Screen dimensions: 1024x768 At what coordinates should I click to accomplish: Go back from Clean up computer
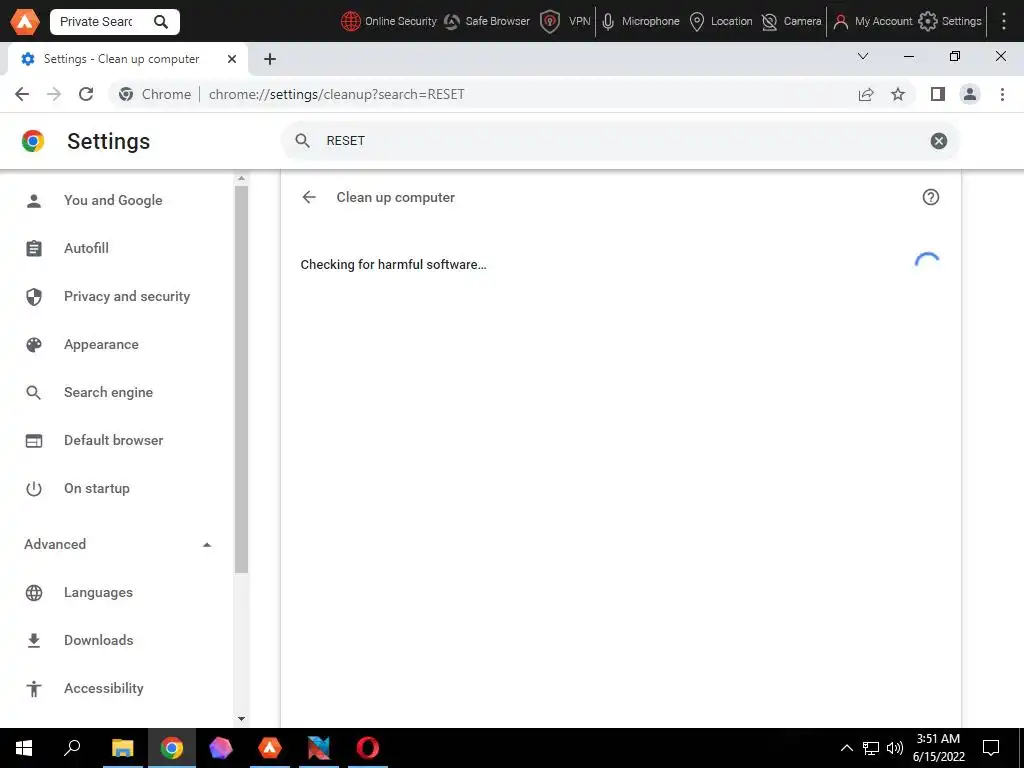pos(309,197)
